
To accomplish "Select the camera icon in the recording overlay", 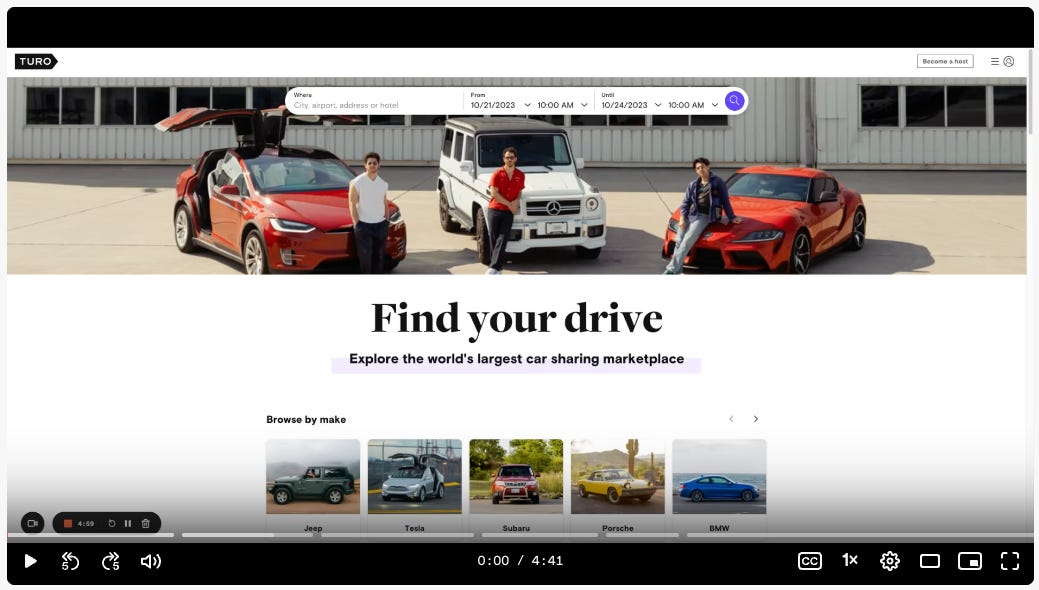I will [x=33, y=523].
